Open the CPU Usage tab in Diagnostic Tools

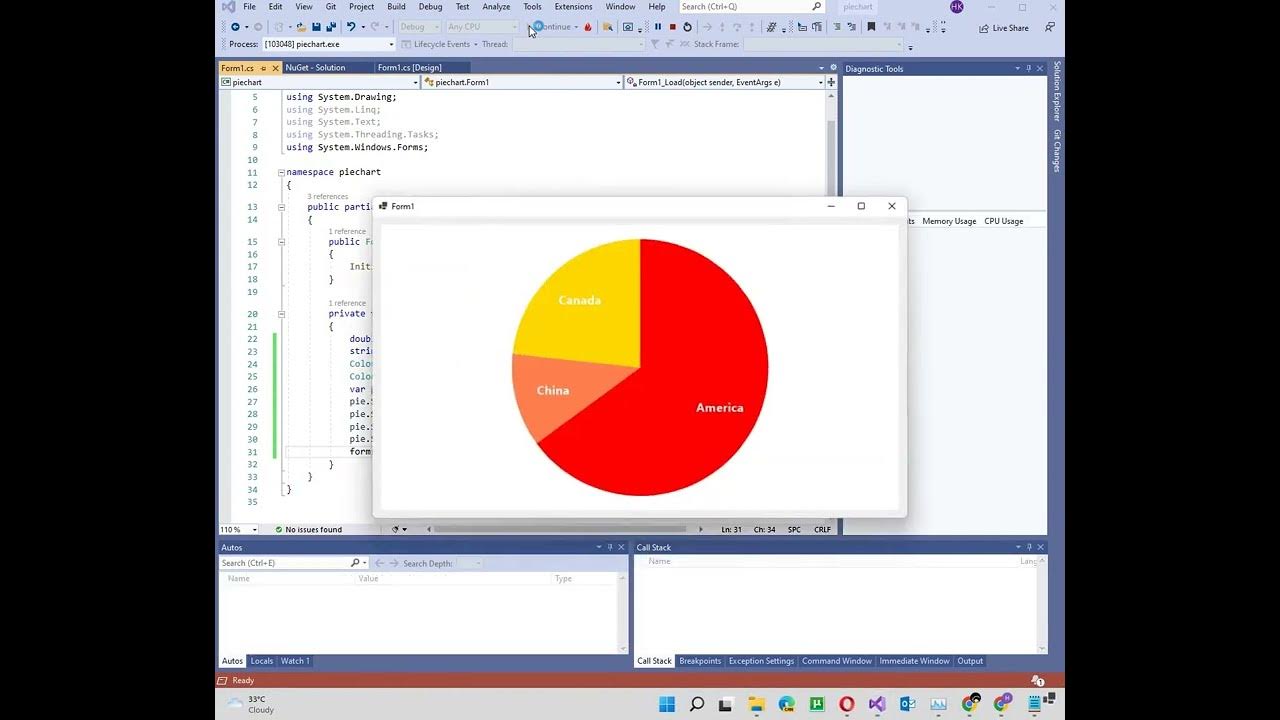(1003, 221)
